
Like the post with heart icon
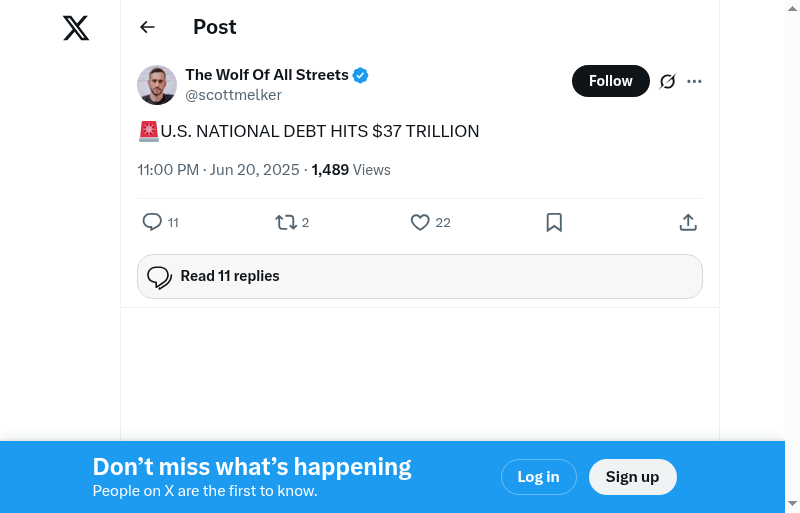(420, 222)
